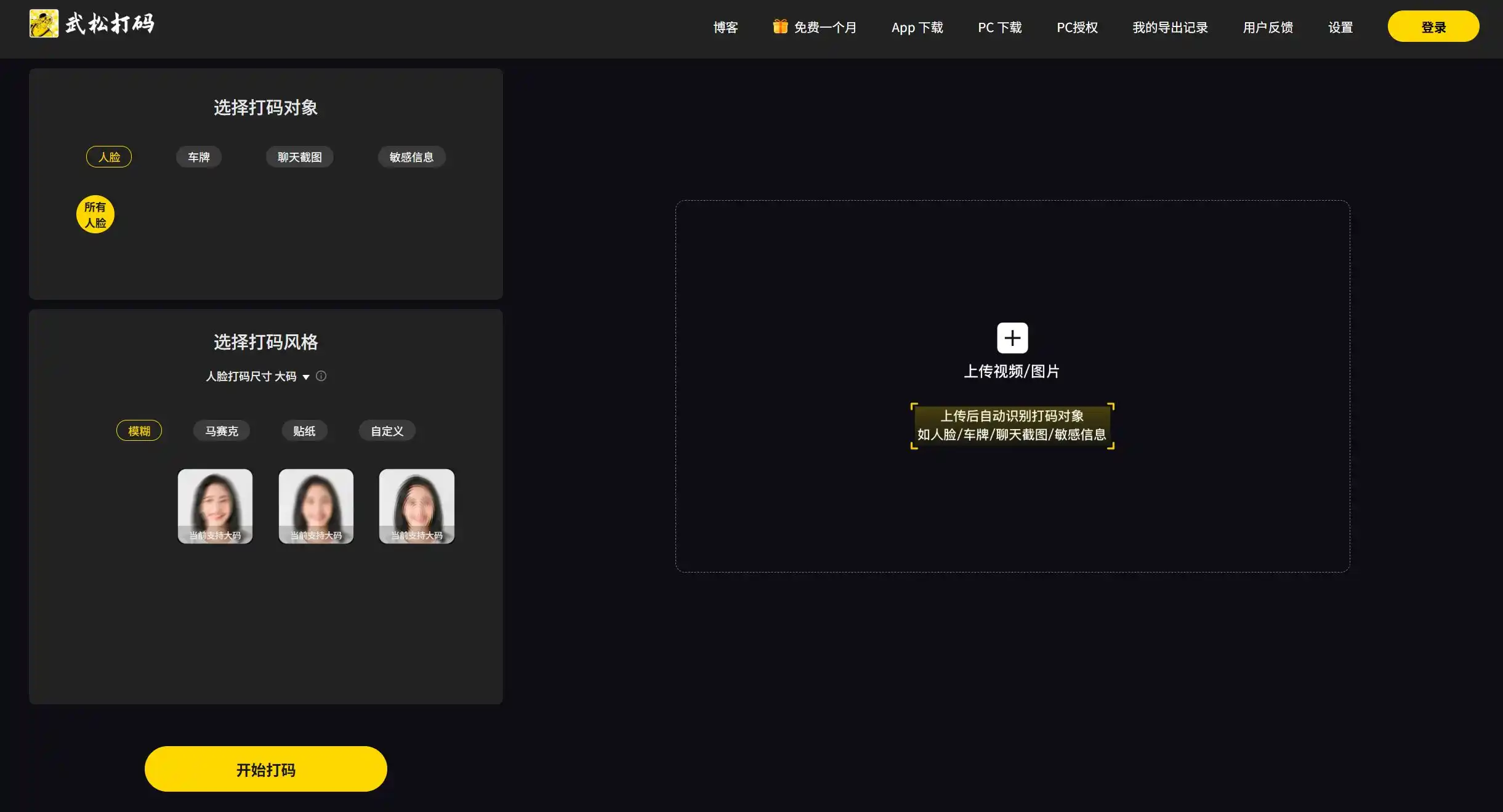Click the 上传后自动识别打码对象 hint banner
1503x812 pixels.
click(x=1012, y=425)
